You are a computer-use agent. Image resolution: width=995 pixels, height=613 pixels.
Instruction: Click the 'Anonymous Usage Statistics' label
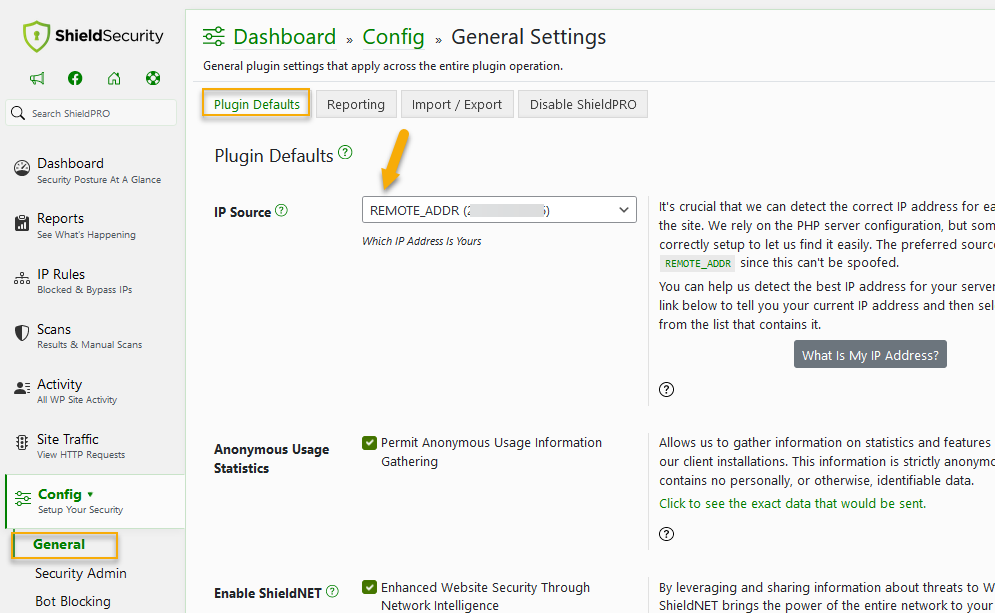tap(272, 459)
